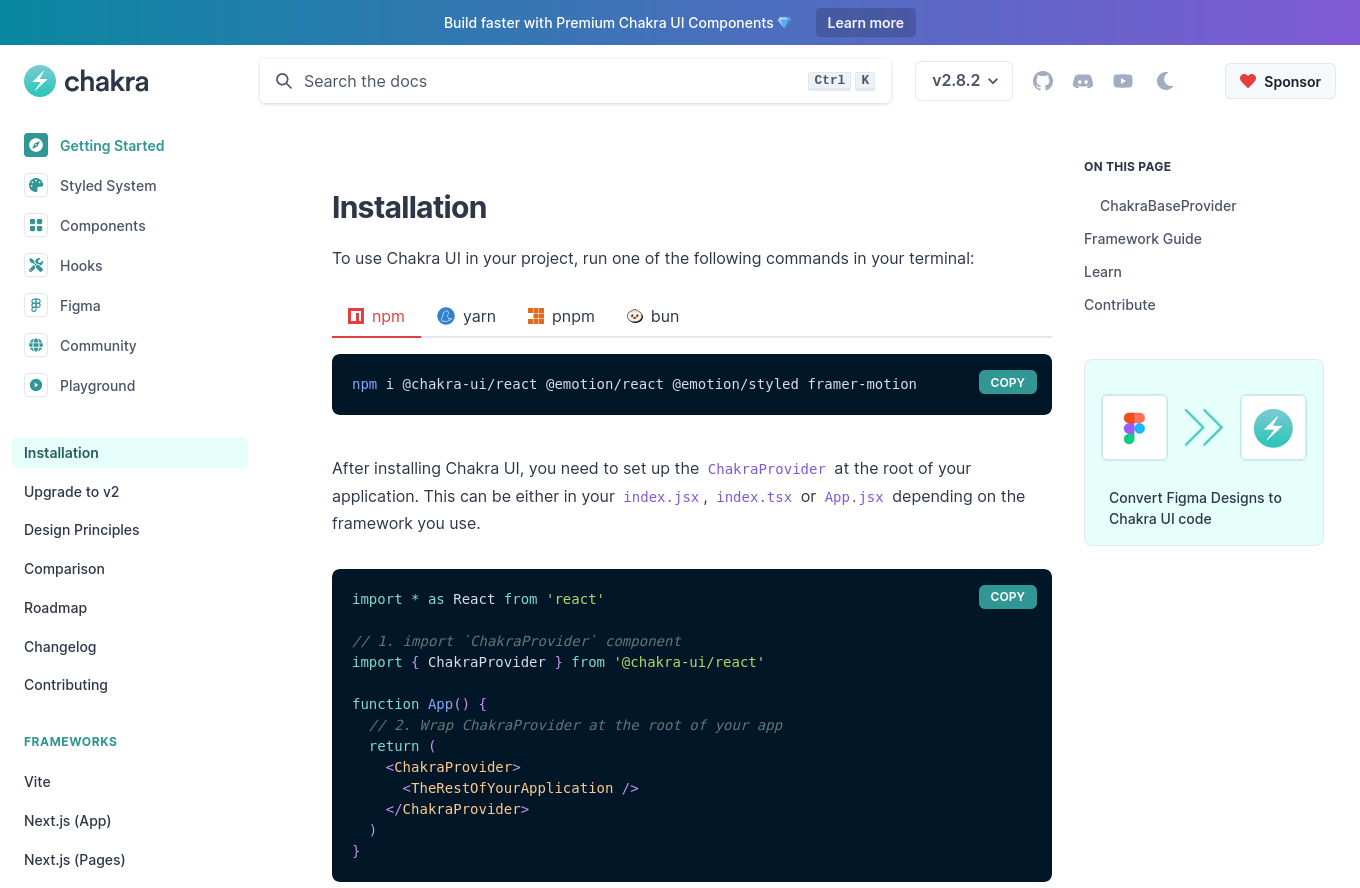Open Upgrade to v2 page

click(71, 491)
